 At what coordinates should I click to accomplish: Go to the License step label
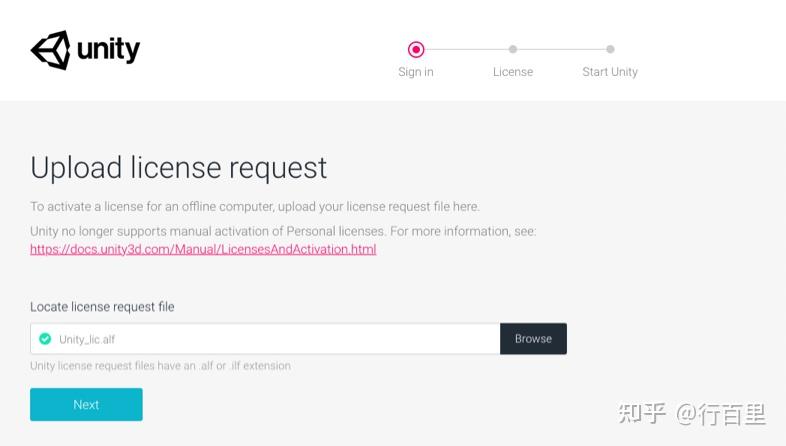coord(513,72)
